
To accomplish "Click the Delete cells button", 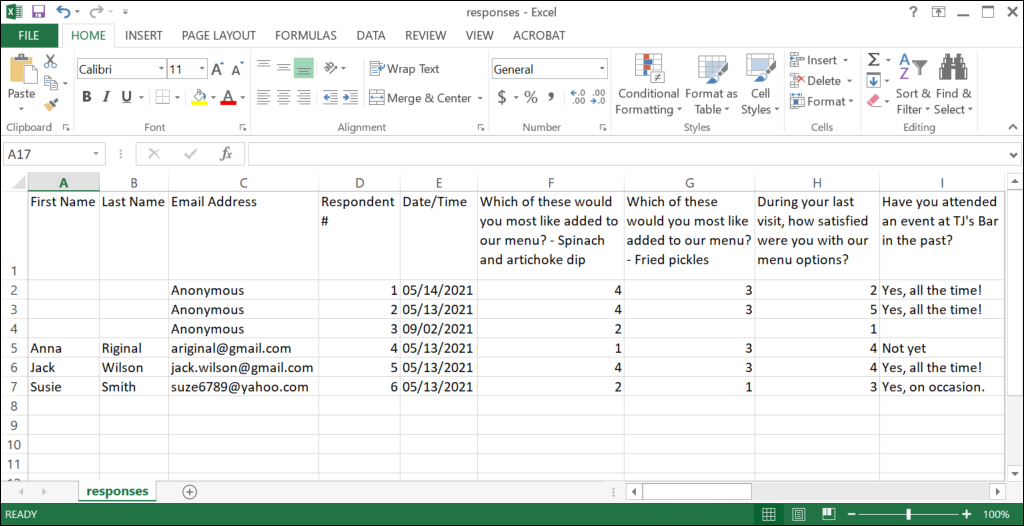I will pos(822,81).
